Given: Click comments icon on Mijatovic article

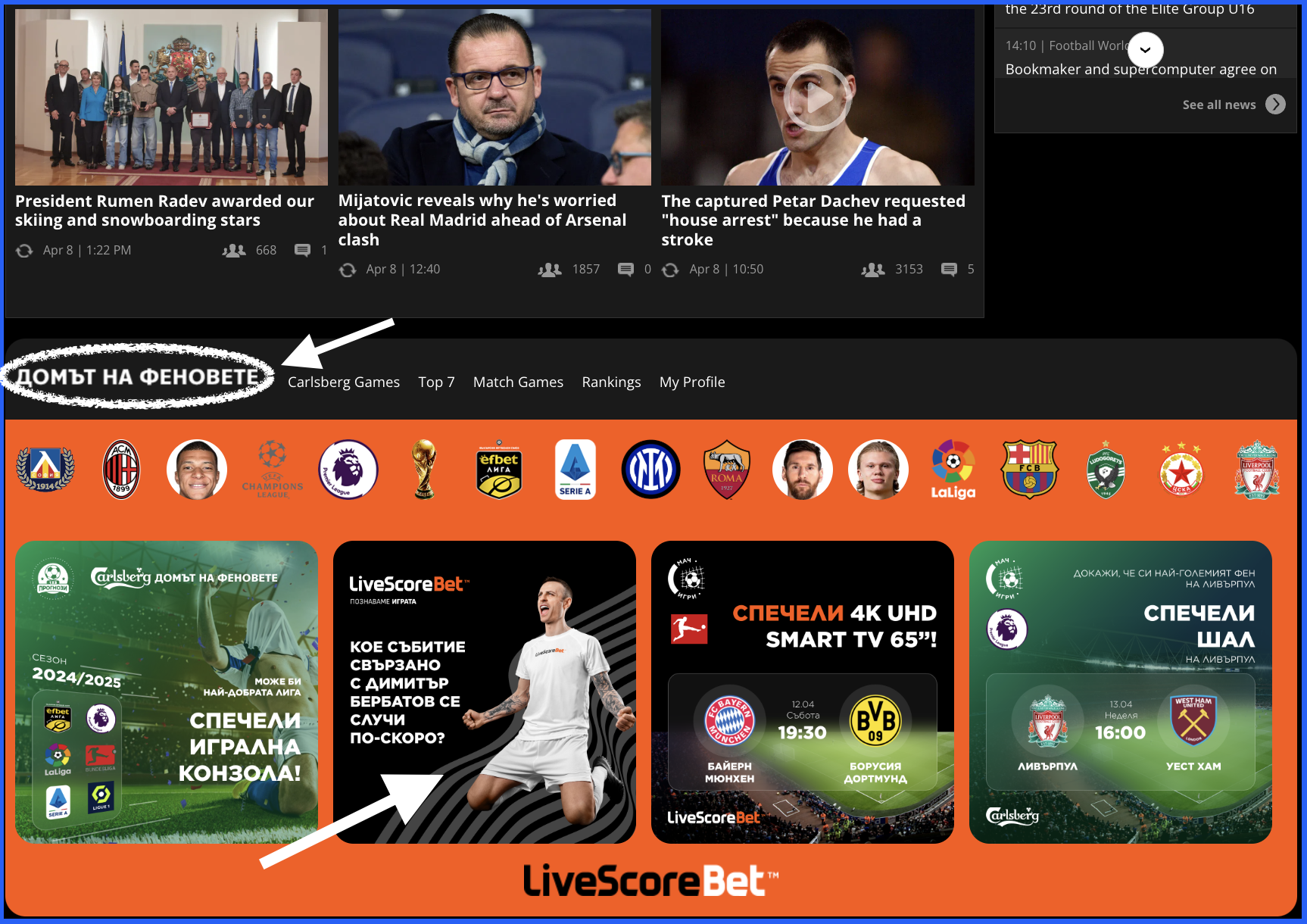Looking at the screenshot, I should 625,269.
